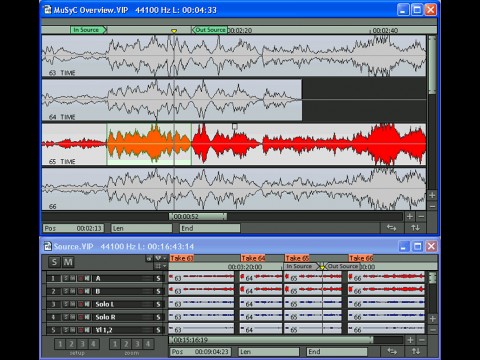
Task: Solo track 1 A with small S button
Action: [x=66, y=278]
